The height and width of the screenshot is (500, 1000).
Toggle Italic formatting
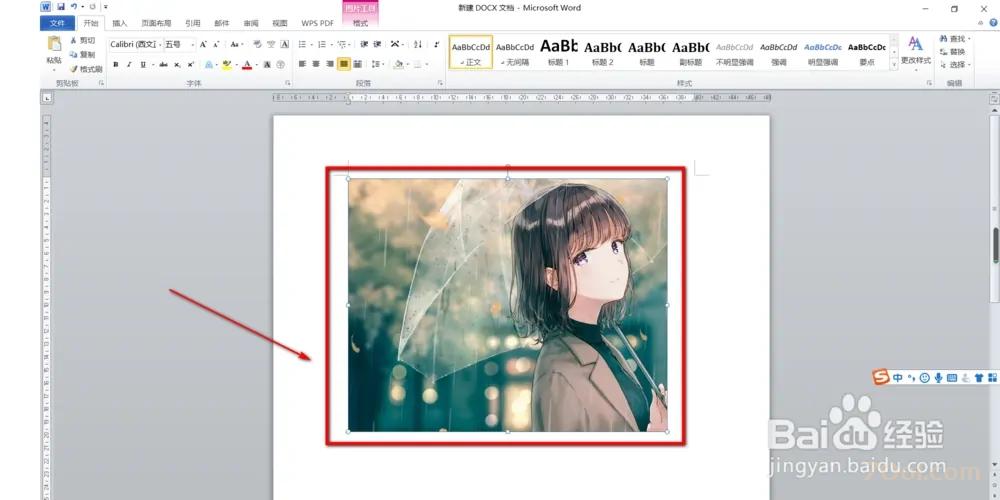[x=129, y=64]
